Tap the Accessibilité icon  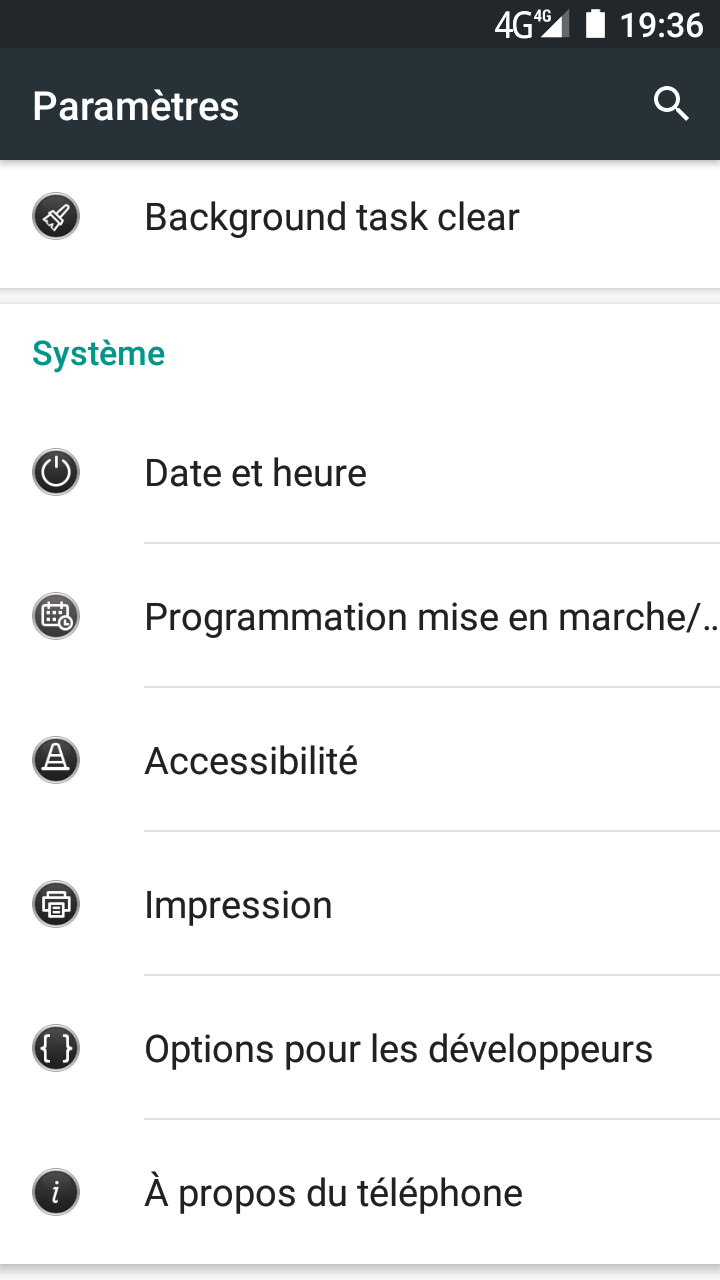click(x=56, y=761)
